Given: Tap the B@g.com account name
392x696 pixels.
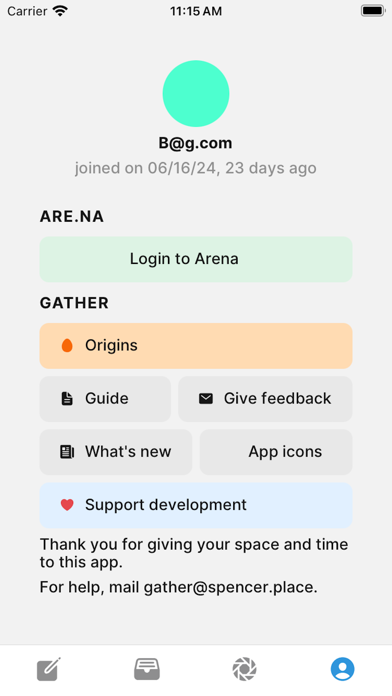Looking at the screenshot, I should click(x=195, y=143).
